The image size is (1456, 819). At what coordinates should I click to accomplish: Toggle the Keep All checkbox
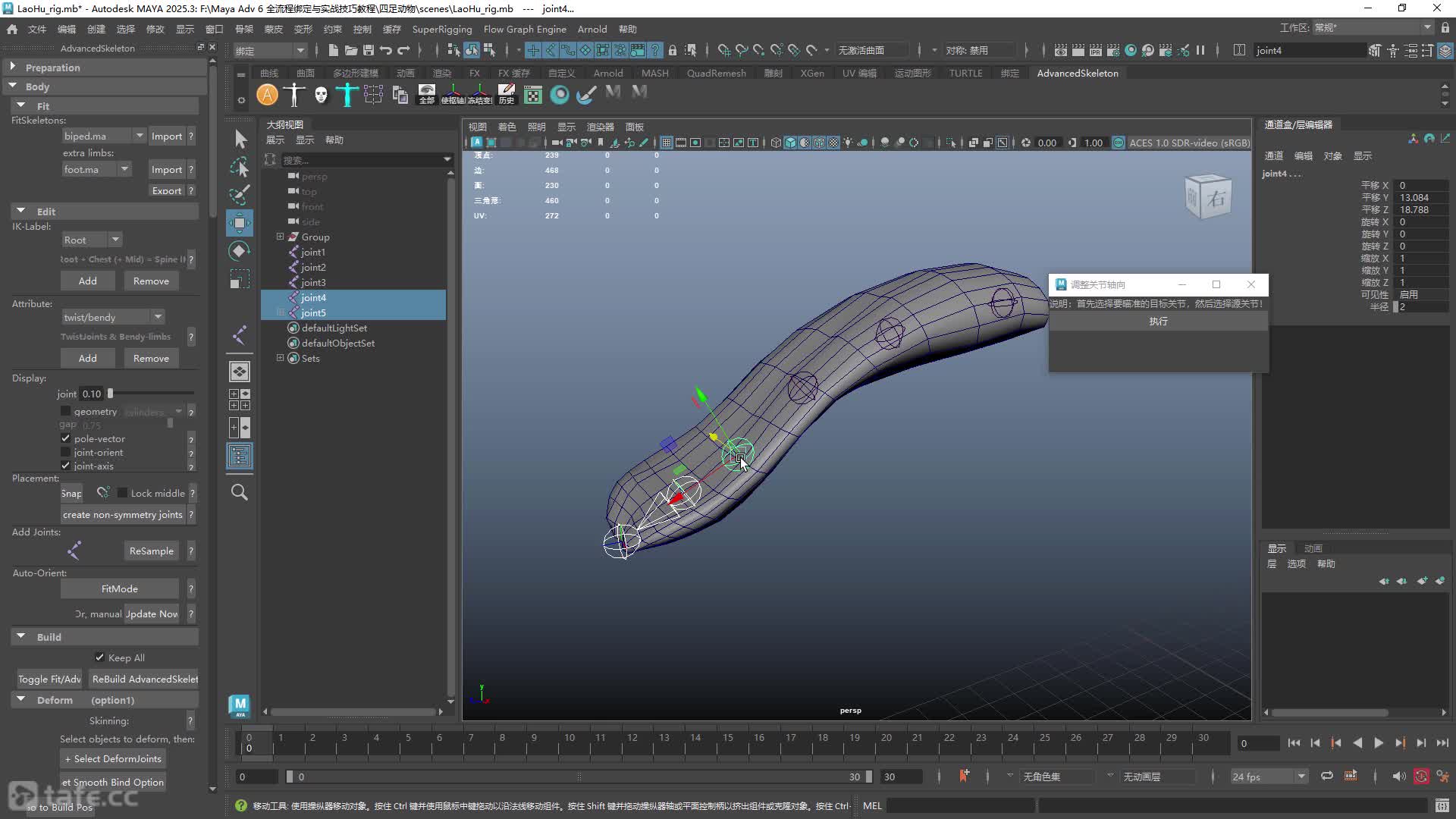click(99, 657)
